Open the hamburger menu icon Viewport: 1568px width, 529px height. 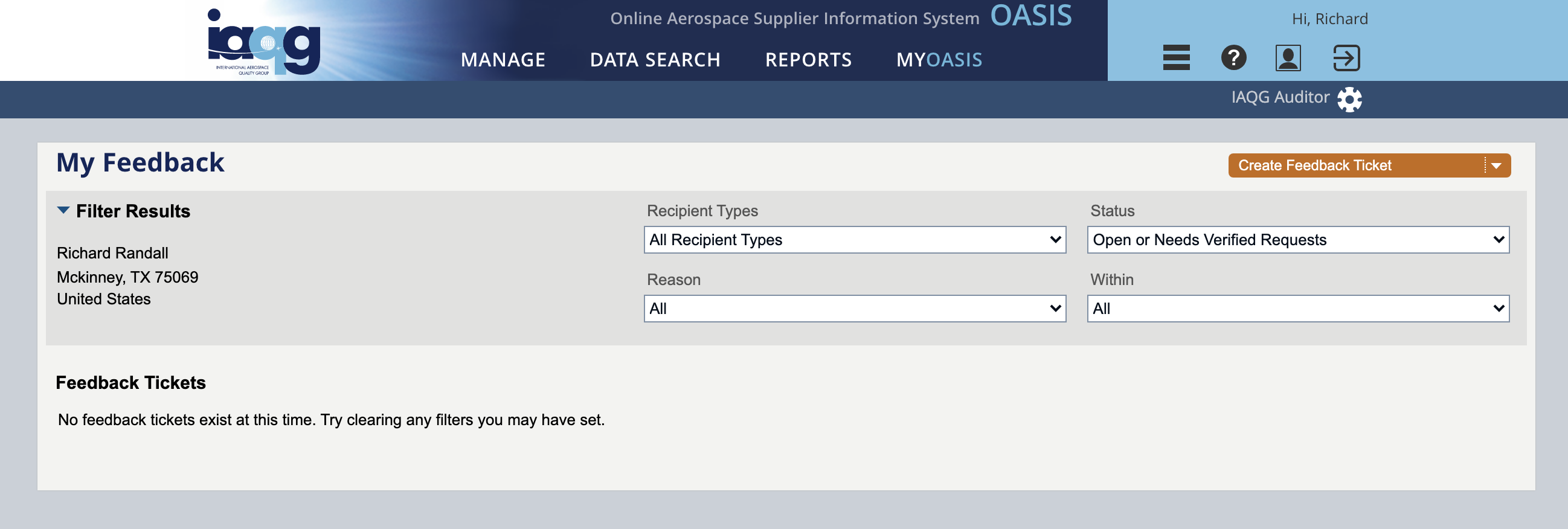pyautogui.click(x=1176, y=58)
